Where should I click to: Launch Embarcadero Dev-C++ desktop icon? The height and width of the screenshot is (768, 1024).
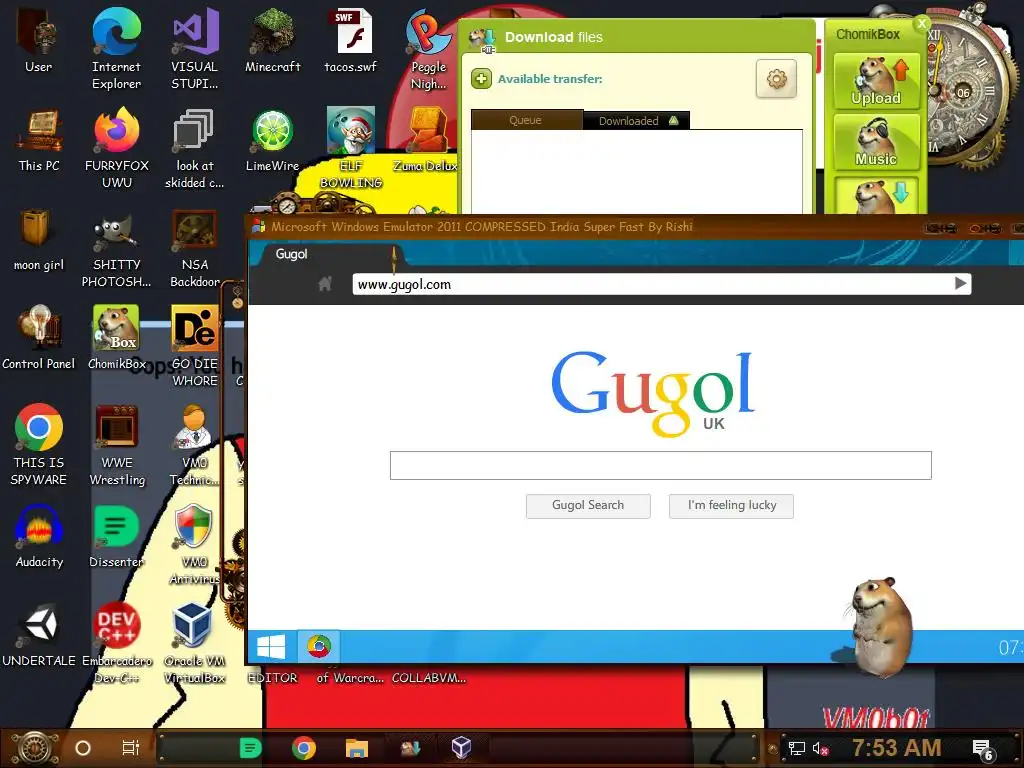click(116, 643)
